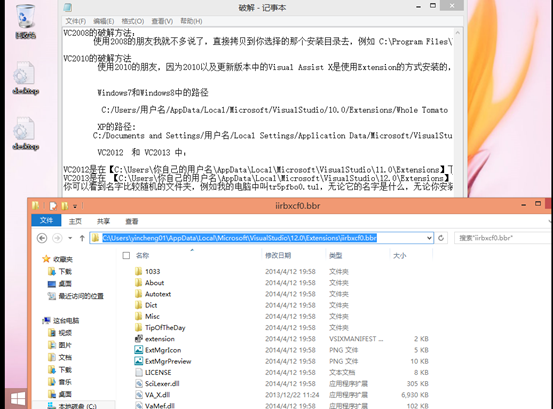Select the SciLexer.dll file

click(x=157, y=384)
